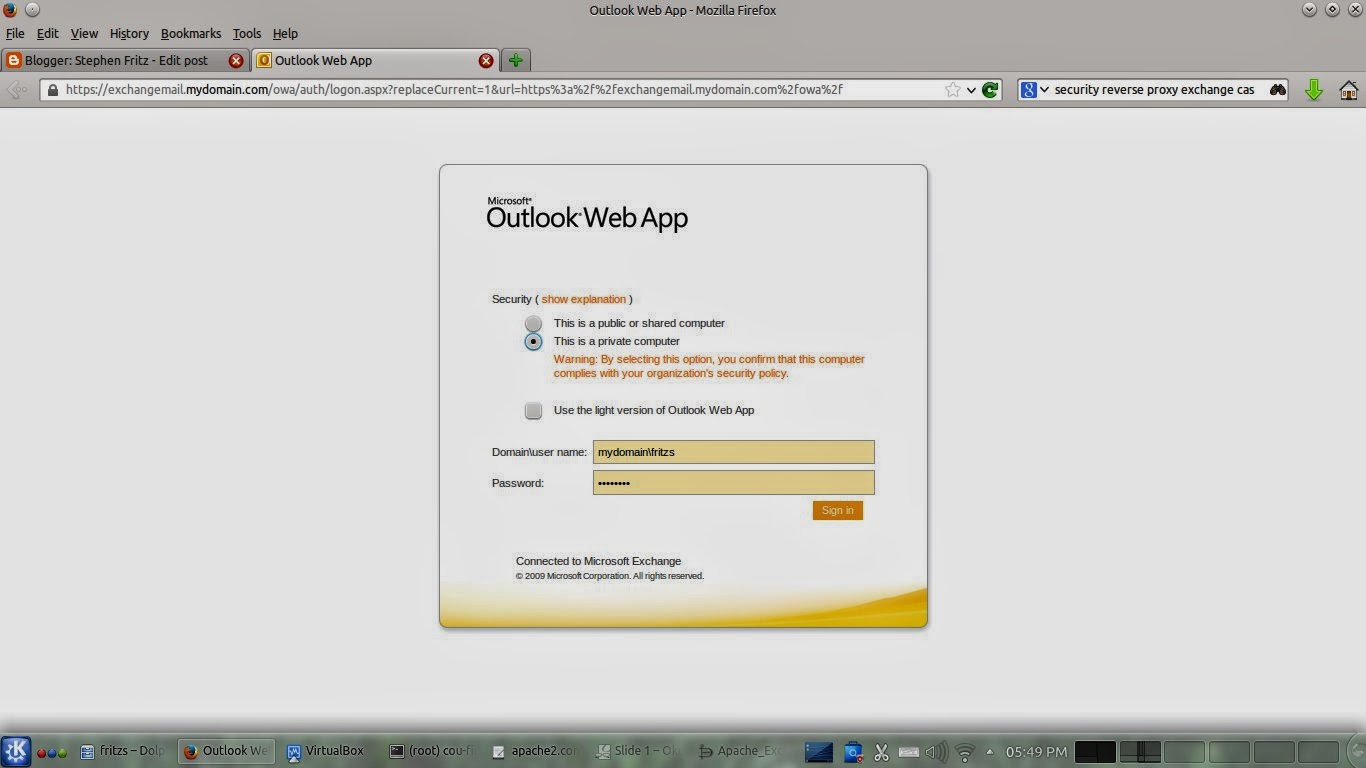Click the Domain\user name field

coord(734,452)
